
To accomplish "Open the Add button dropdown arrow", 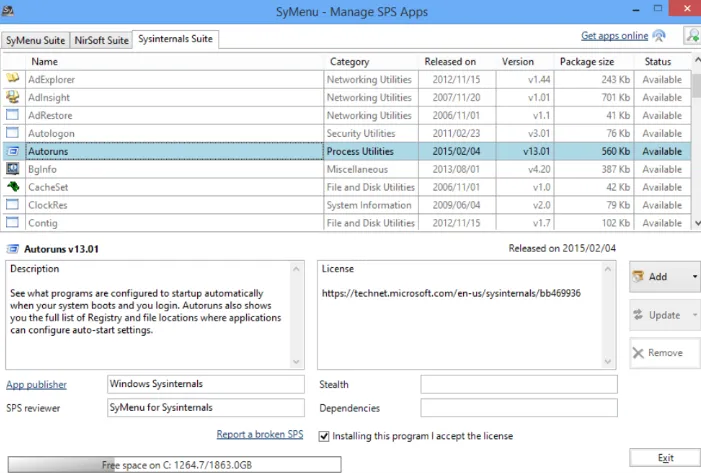I will pos(695,277).
